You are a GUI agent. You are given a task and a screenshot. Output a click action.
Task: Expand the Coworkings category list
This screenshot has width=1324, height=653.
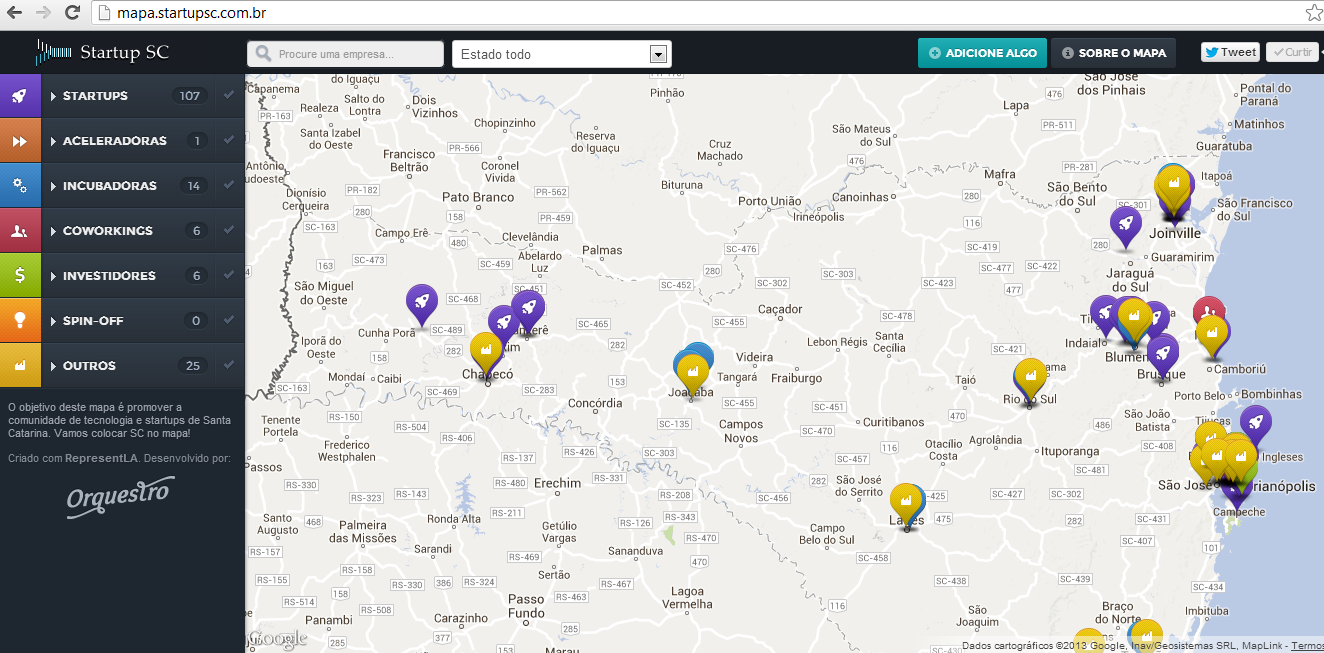coord(51,231)
